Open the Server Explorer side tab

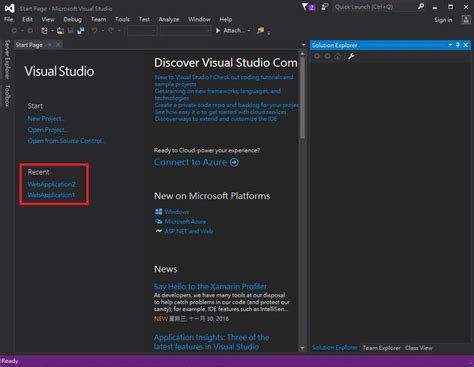click(7, 59)
